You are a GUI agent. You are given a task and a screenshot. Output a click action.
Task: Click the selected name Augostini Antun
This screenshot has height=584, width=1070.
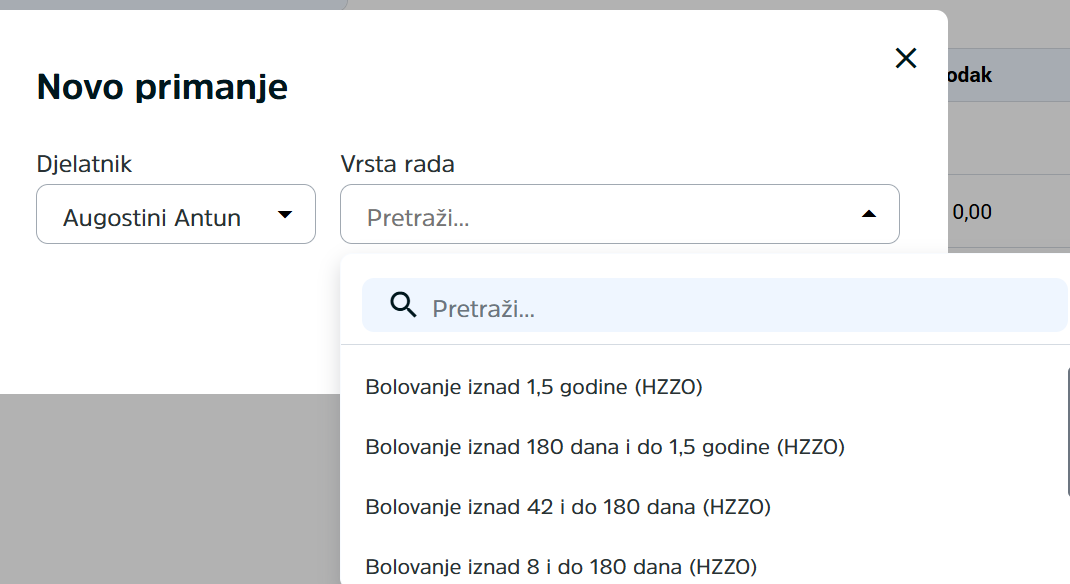coord(151,218)
